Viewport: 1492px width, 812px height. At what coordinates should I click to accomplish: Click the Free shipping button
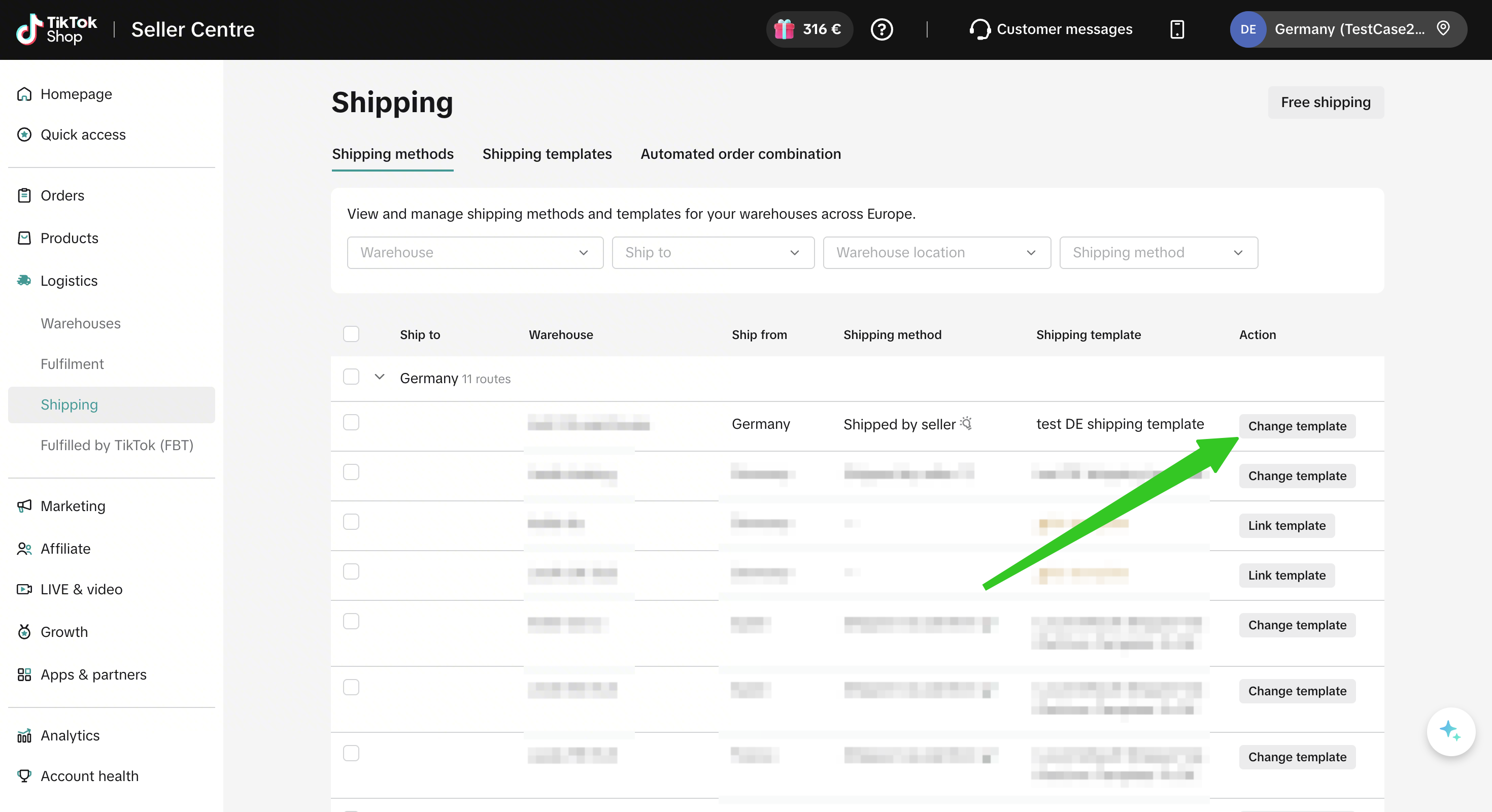click(1326, 103)
